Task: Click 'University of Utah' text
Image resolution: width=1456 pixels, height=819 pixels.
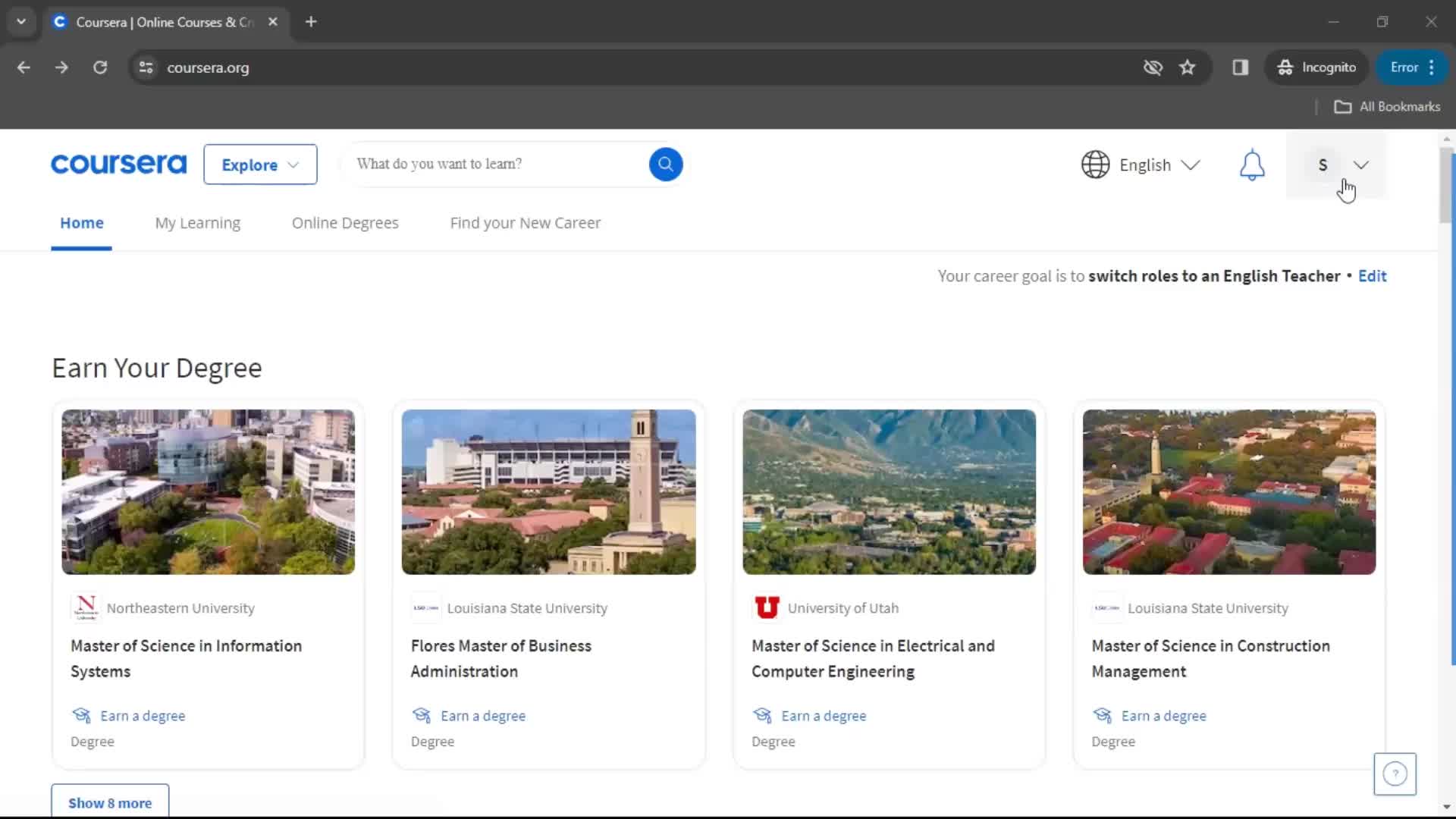Action: (843, 608)
